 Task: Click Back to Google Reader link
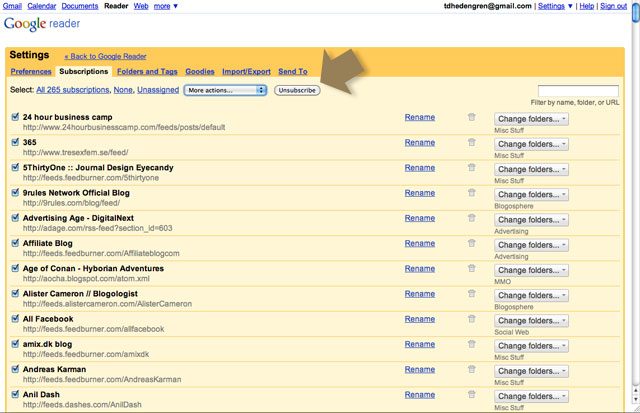(105, 56)
